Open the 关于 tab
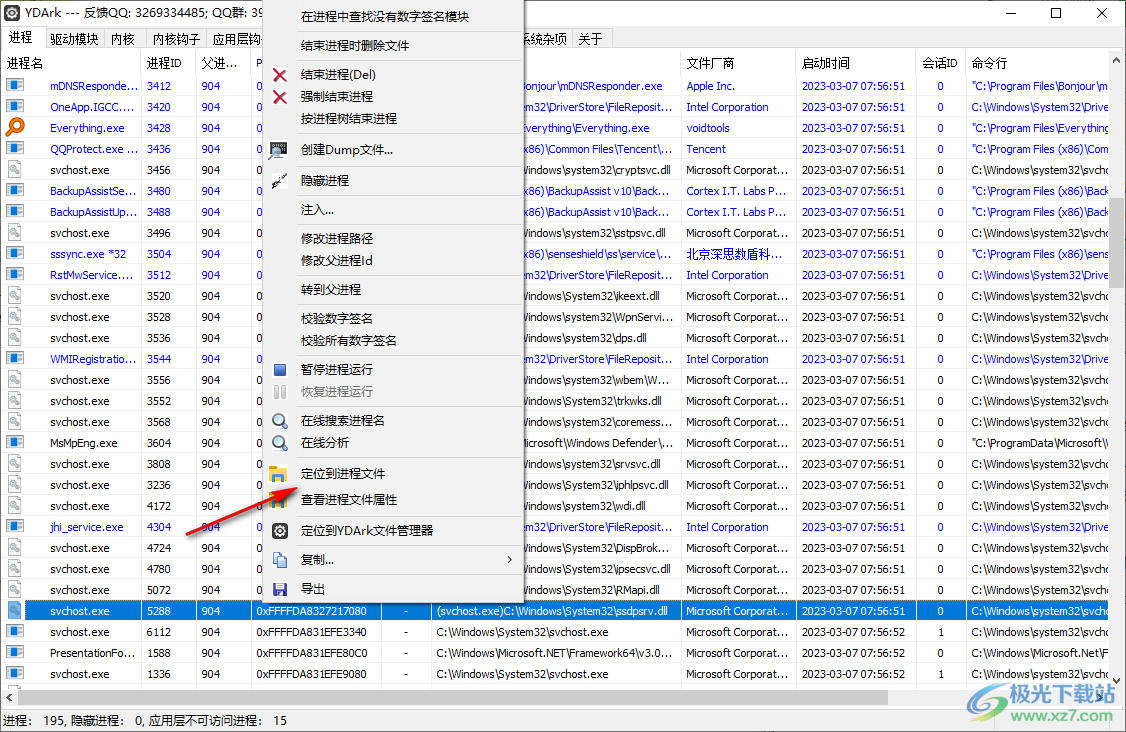1126x732 pixels. [590, 40]
